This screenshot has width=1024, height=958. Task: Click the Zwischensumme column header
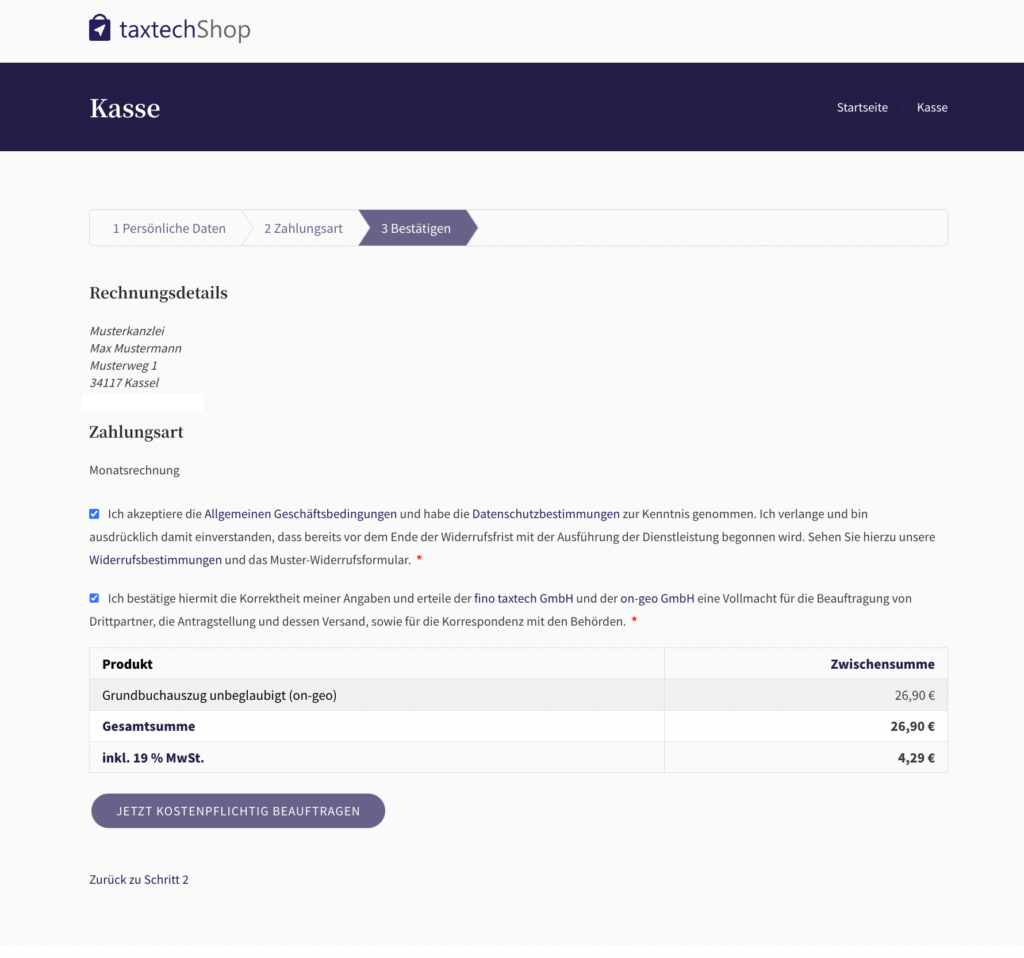[882, 664]
